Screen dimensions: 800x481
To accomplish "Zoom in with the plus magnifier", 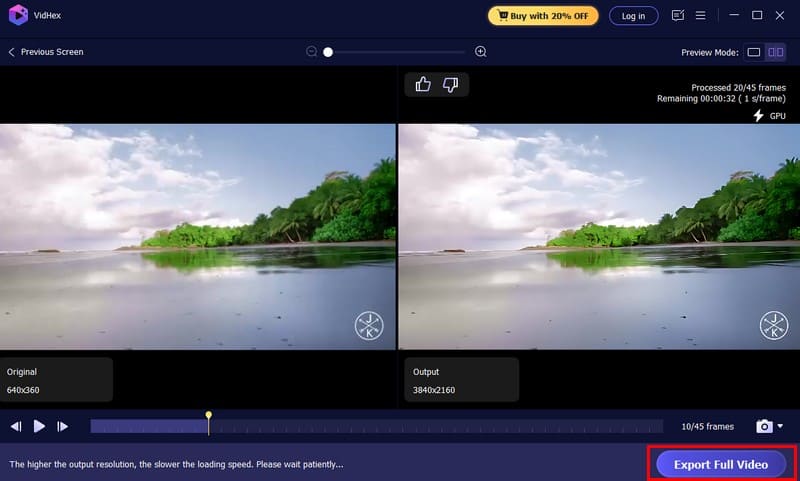I will [481, 52].
